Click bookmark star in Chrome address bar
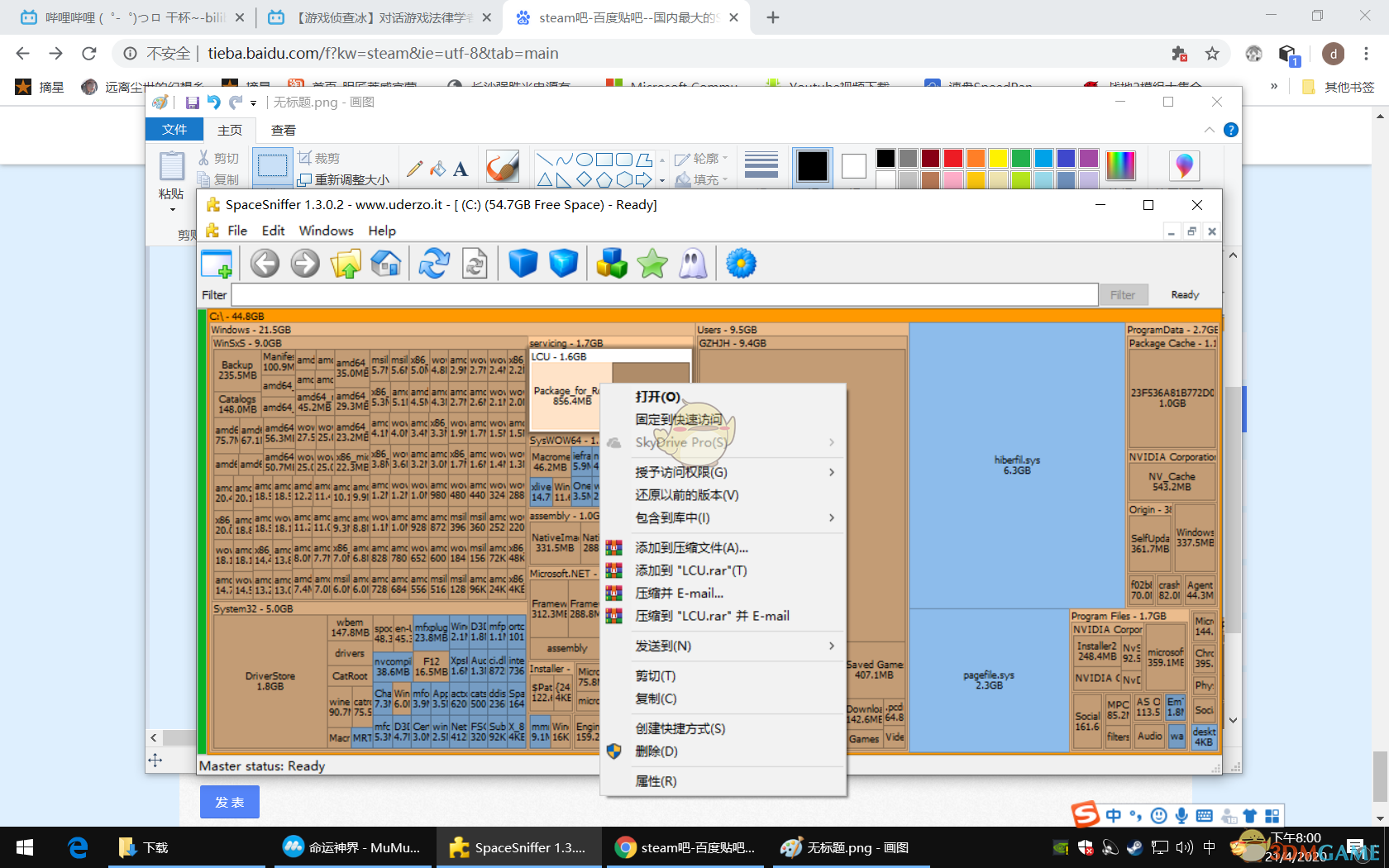Viewport: 1389px width, 868px height. tap(1212, 54)
